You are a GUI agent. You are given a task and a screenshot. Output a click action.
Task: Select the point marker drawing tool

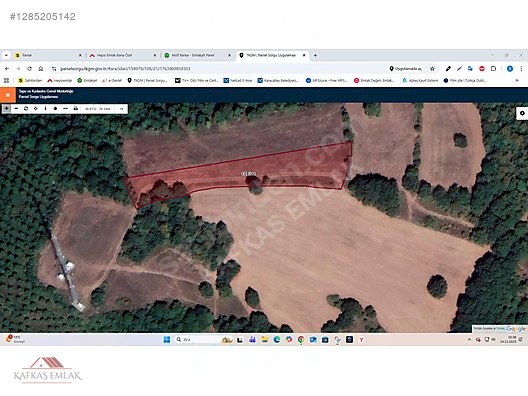pyautogui.click(x=56, y=108)
